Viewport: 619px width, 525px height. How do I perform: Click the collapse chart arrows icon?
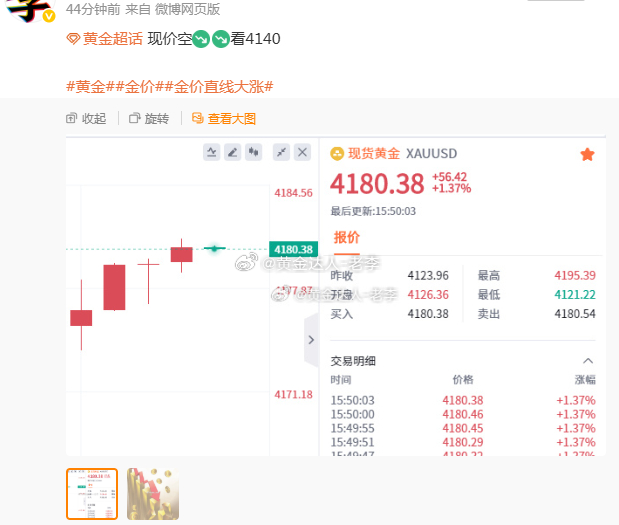(x=281, y=152)
